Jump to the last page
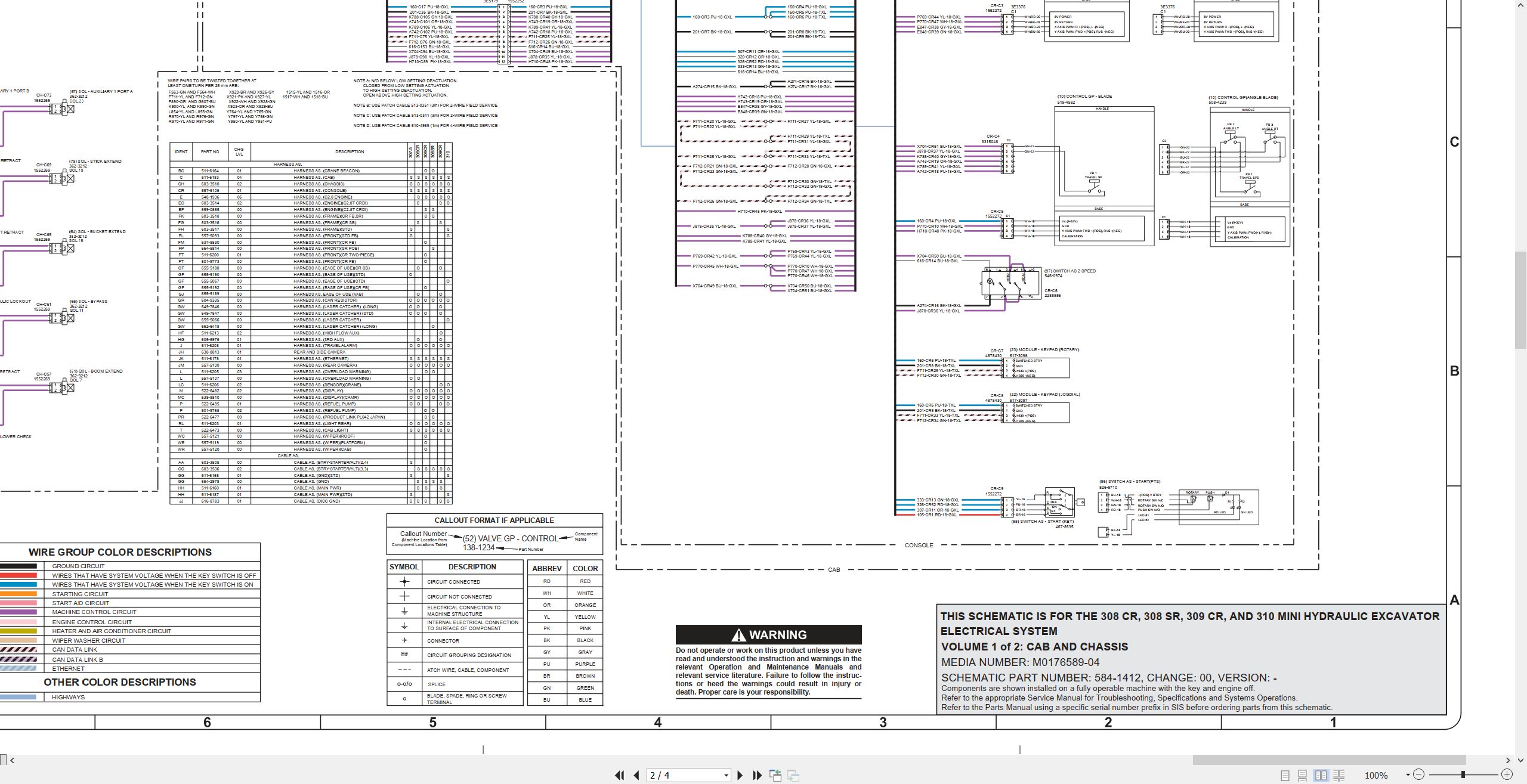 coord(758,775)
